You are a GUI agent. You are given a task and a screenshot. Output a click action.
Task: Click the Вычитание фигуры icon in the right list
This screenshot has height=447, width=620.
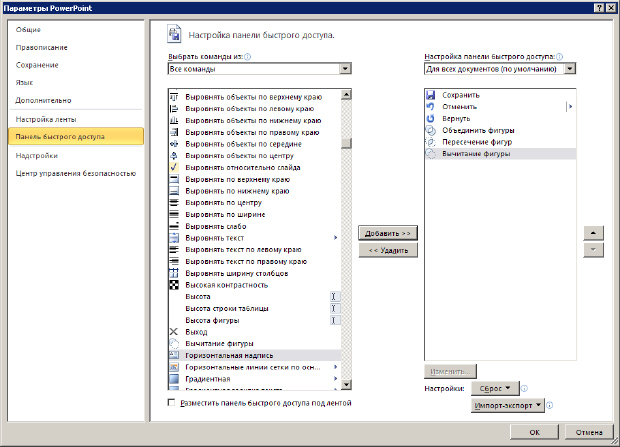(x=431, y=153)
